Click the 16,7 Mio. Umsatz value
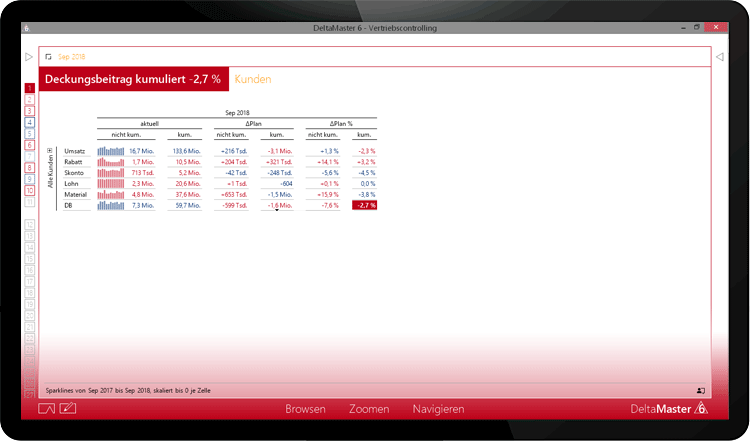 coord(142,151)
